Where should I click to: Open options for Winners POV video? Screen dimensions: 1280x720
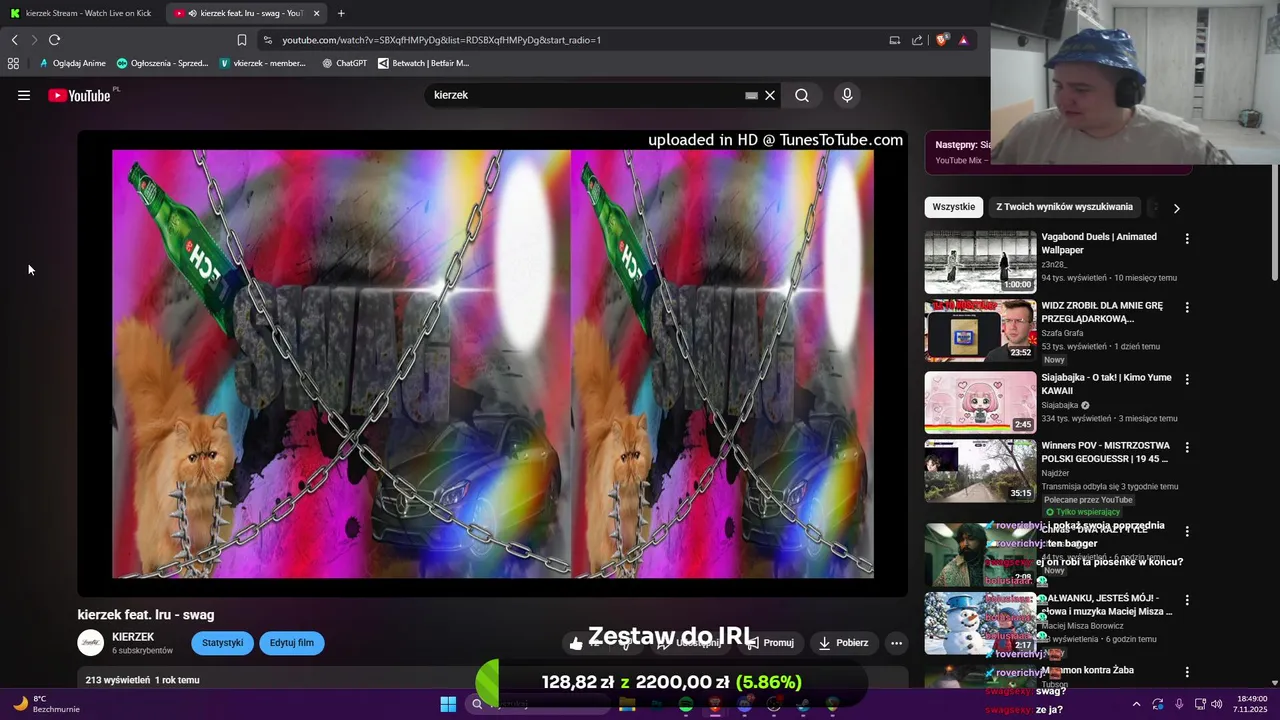1187,447
